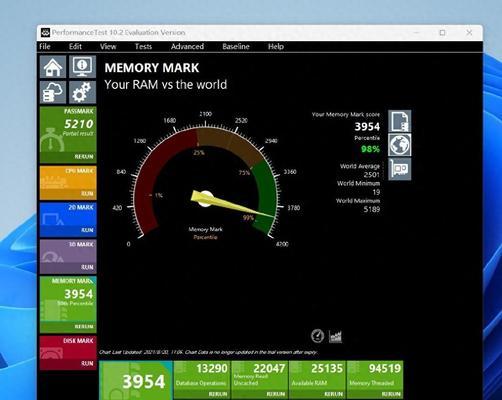Open the Home dashboard icon
The height and width of the screenshot is (400, 502).
[x=53, y=67]
